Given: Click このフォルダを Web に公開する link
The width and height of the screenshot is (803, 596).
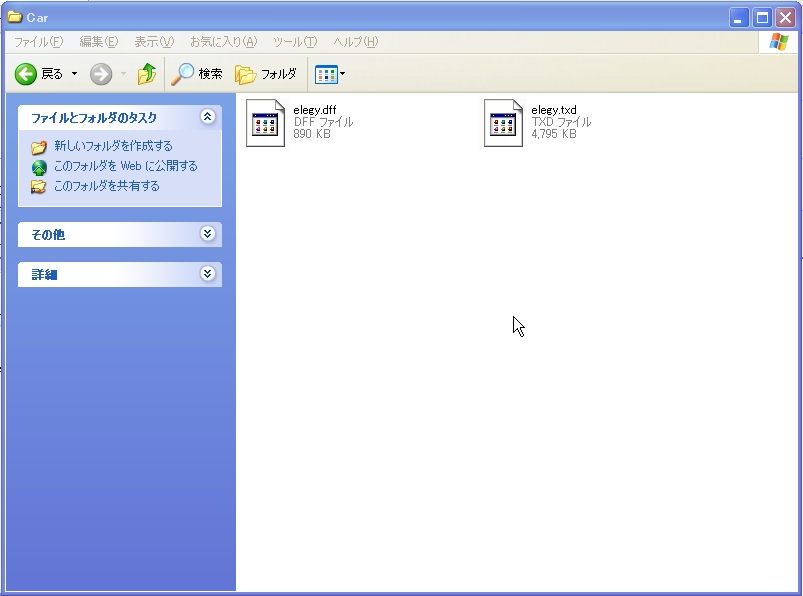Looking at the screenshot, I should click(125, 166).
